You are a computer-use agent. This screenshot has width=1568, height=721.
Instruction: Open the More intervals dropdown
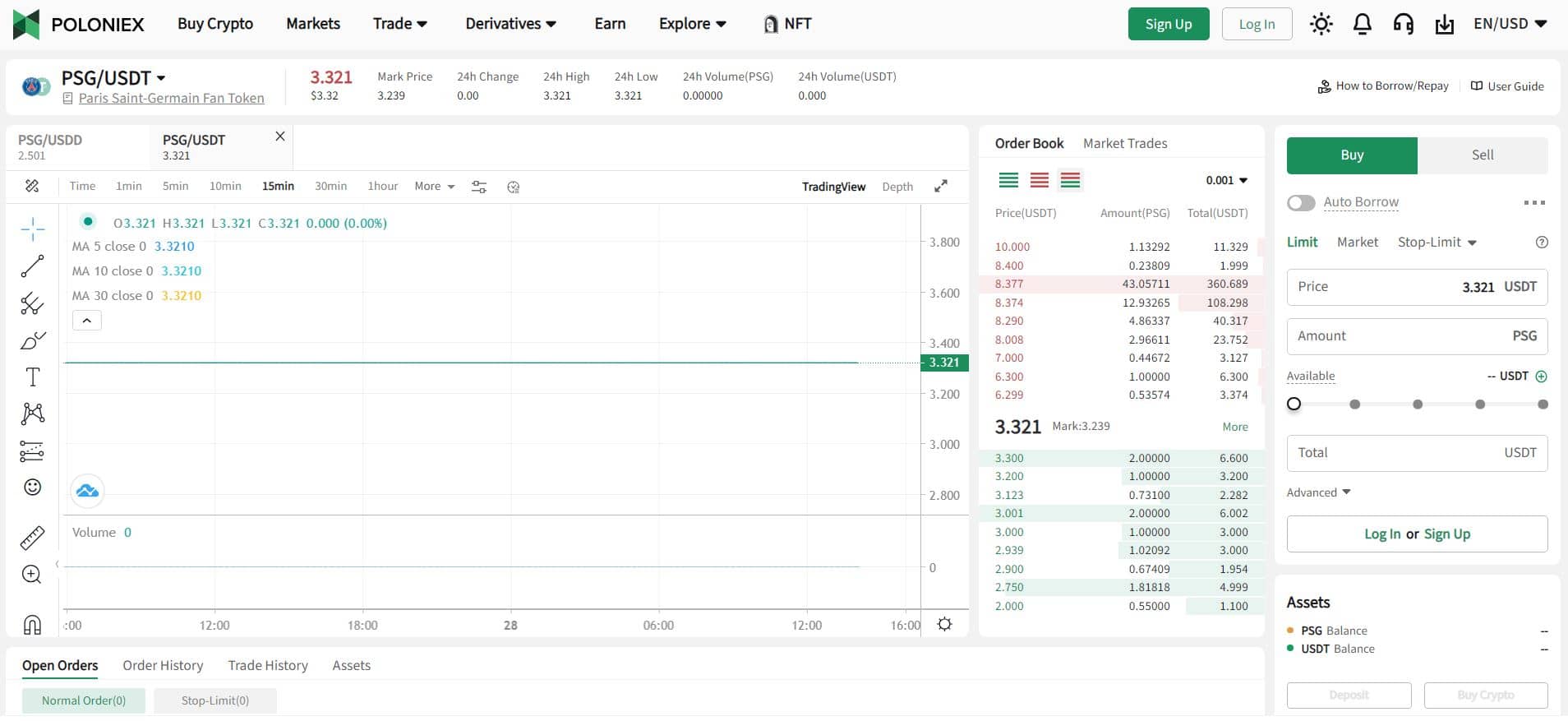[435, 186]
